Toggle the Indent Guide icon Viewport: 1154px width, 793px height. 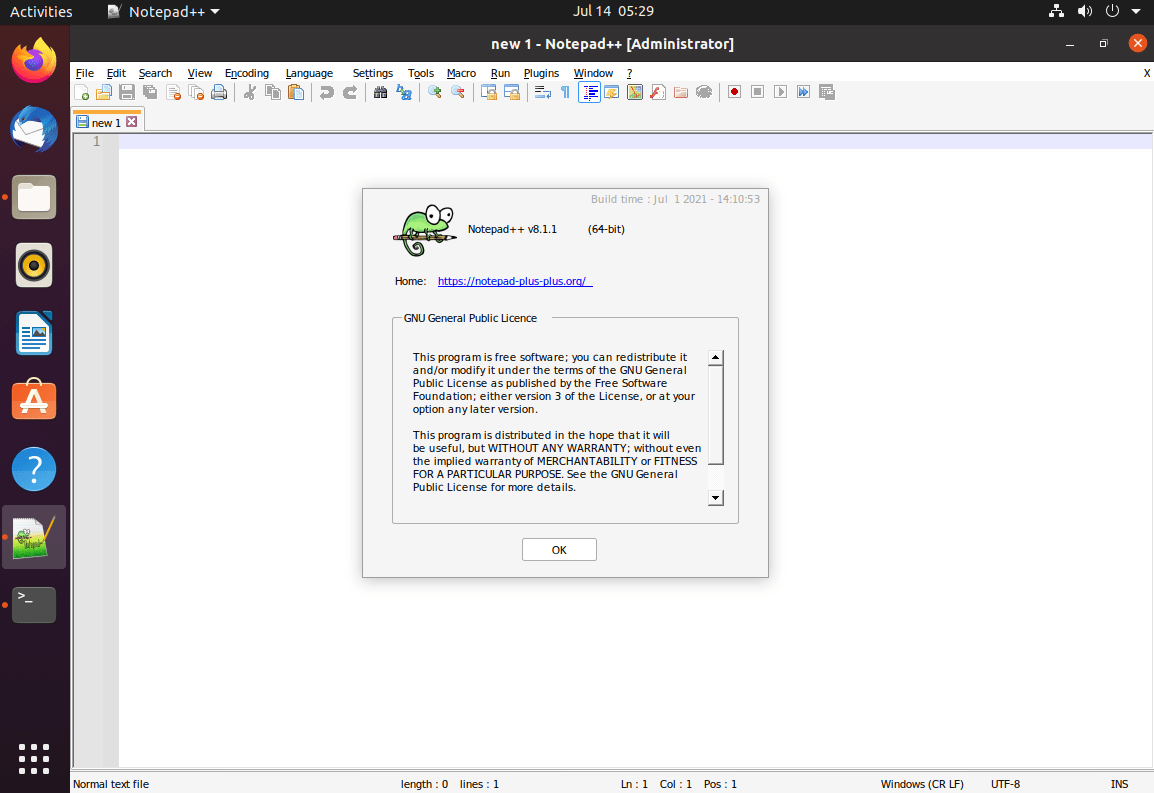(x=590, y=92)
